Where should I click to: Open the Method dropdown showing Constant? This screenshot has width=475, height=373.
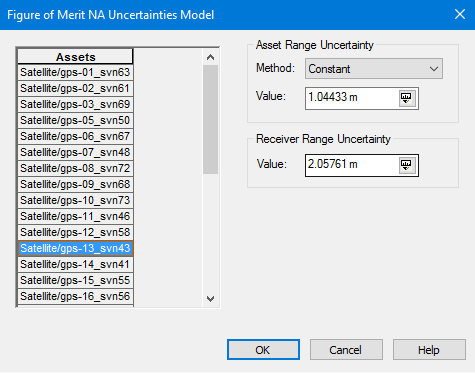(374, 69)
